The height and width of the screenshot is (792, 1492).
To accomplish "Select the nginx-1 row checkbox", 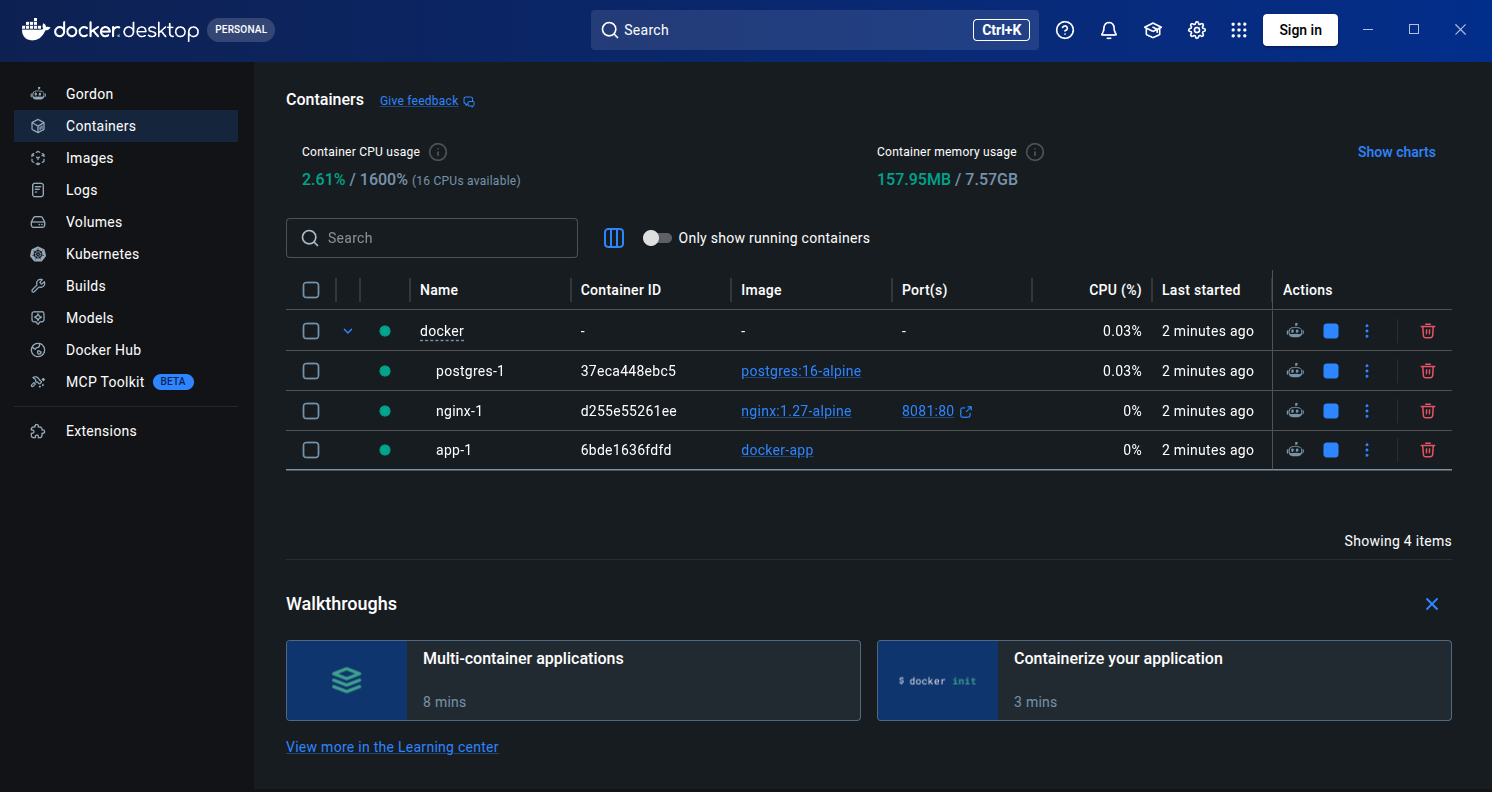I will pos(311,411).
